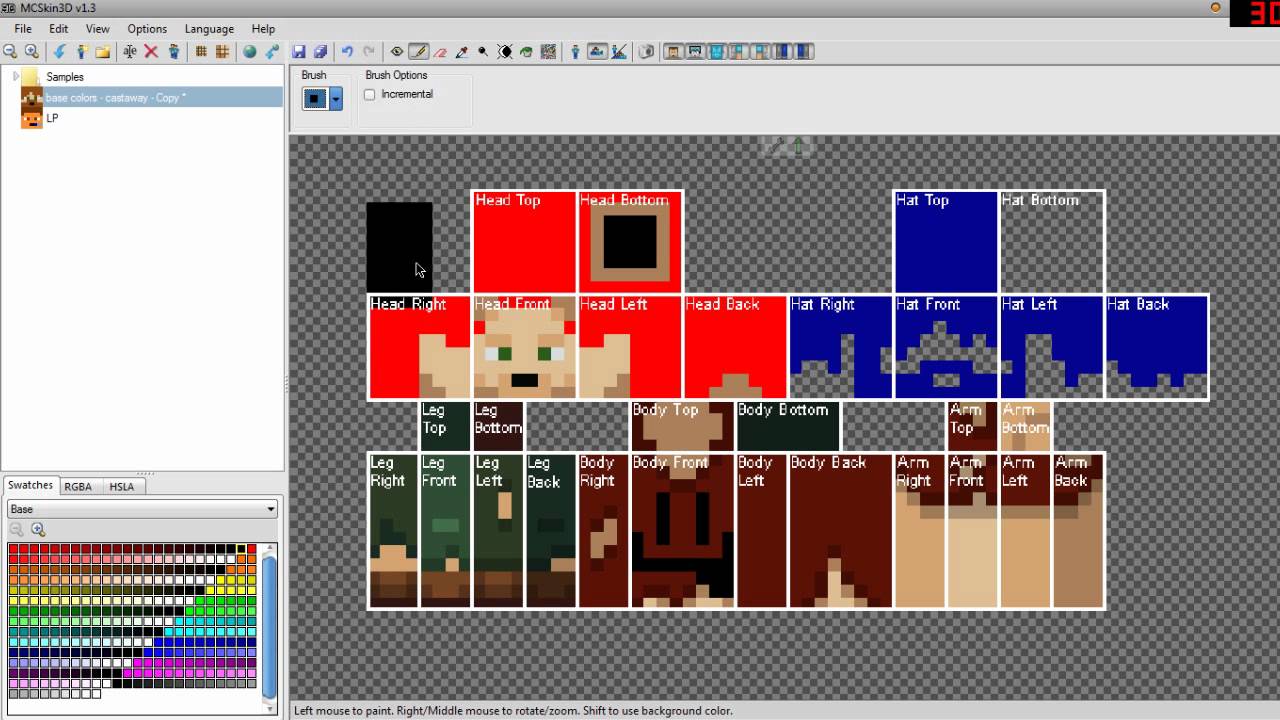1280x720 pixels.
Task: Toggle right arm part visibility
Action: click(760, 52)
